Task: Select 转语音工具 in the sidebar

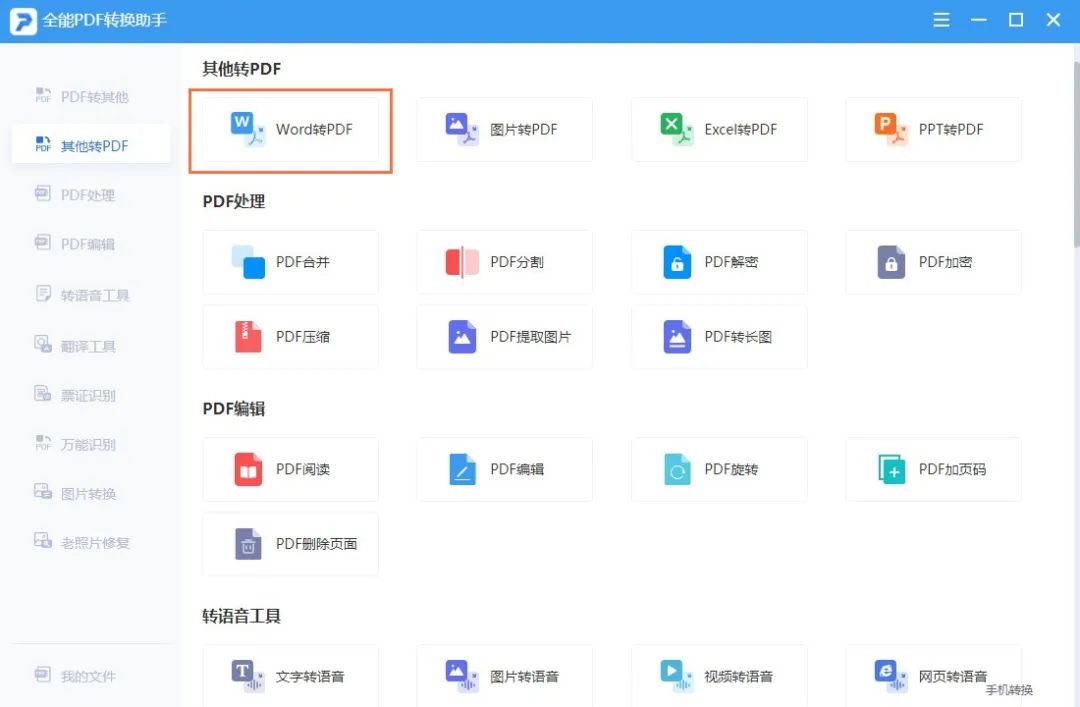Action: pos(91,295)
